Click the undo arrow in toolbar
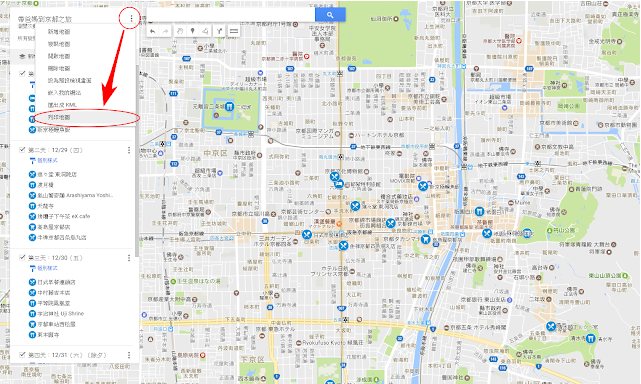The height and width of the screenshot is (384, 641). pos(152,31)
